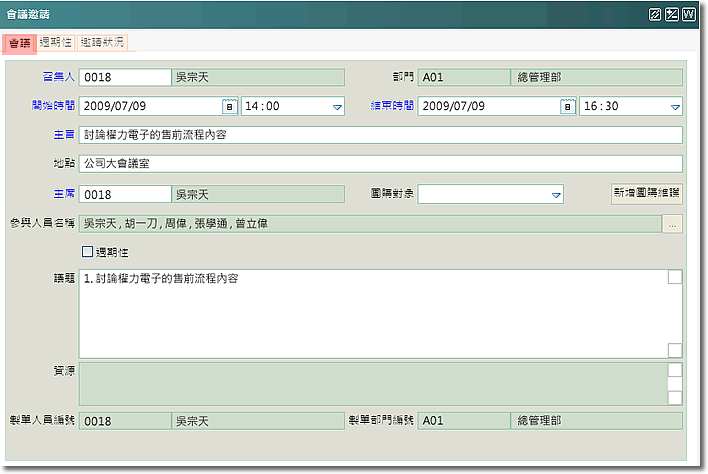This screenshot has height=474, width=708.
Task: Expand the start time 14:00 dropdown
Action: click(x=337, y=106)
